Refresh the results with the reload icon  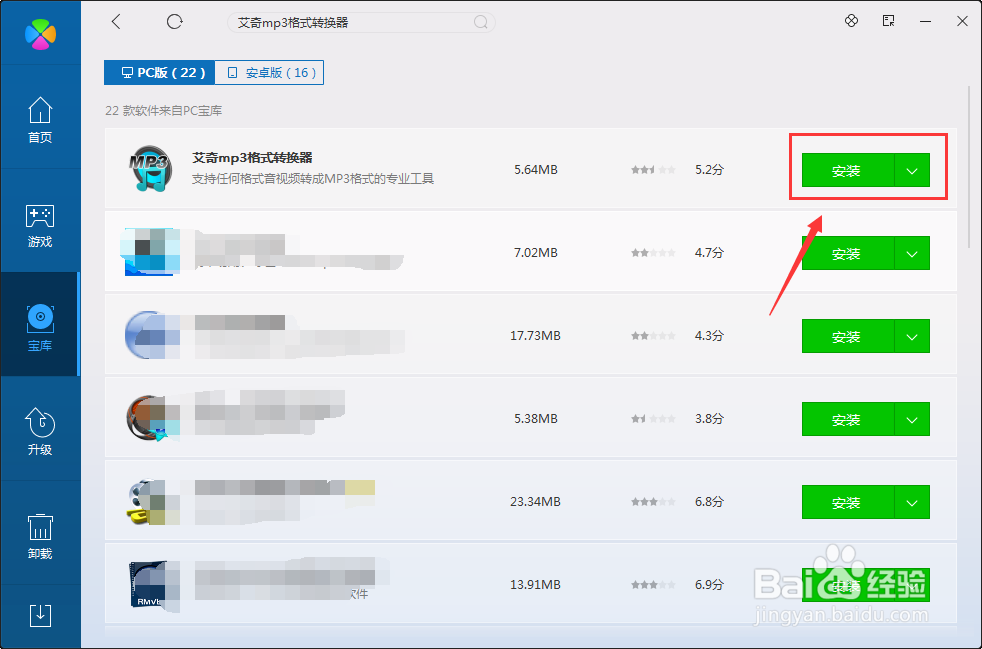(174, 22)
